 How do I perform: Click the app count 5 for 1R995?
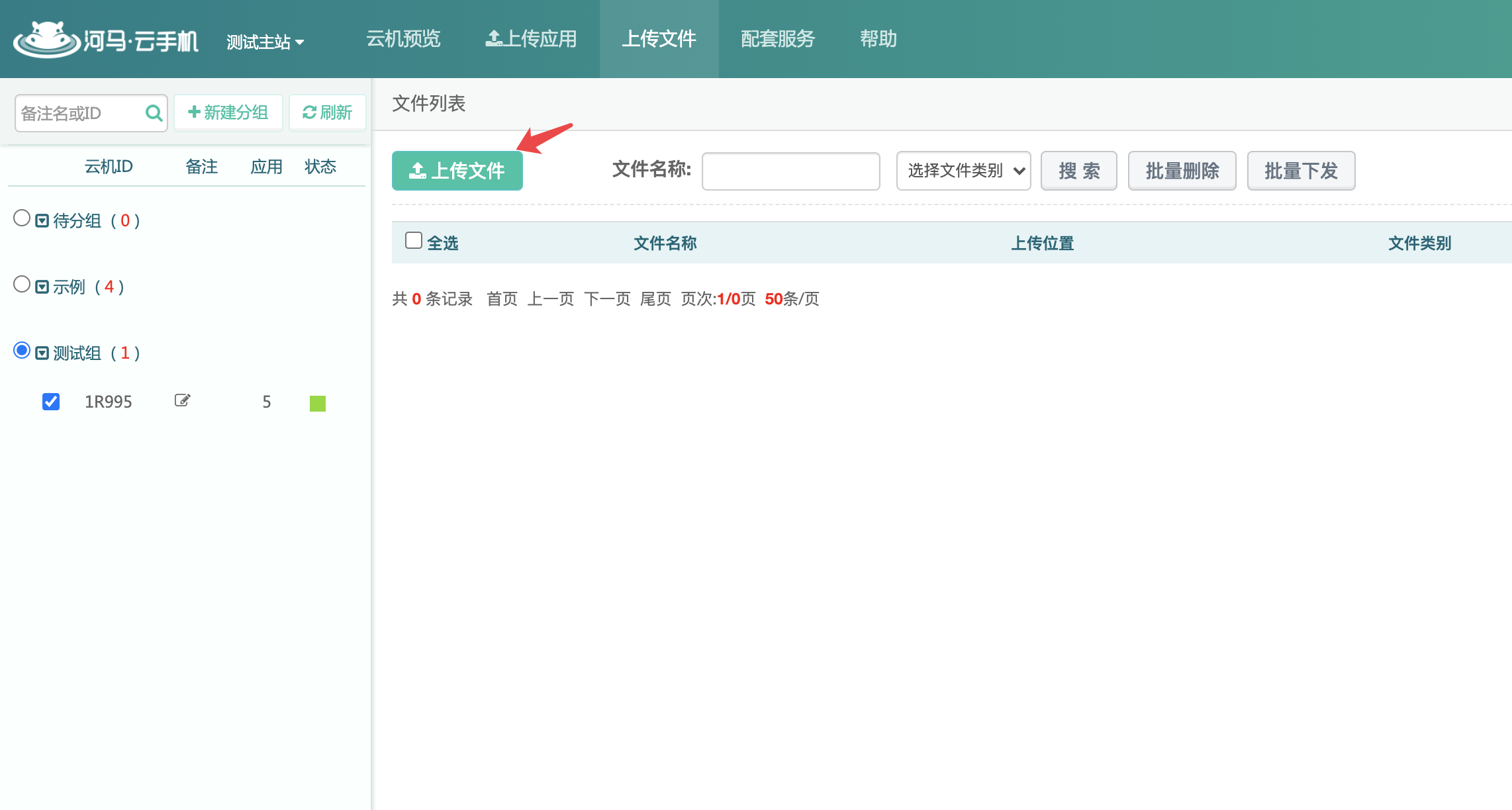pyautogui.click(x=267, y=402)
